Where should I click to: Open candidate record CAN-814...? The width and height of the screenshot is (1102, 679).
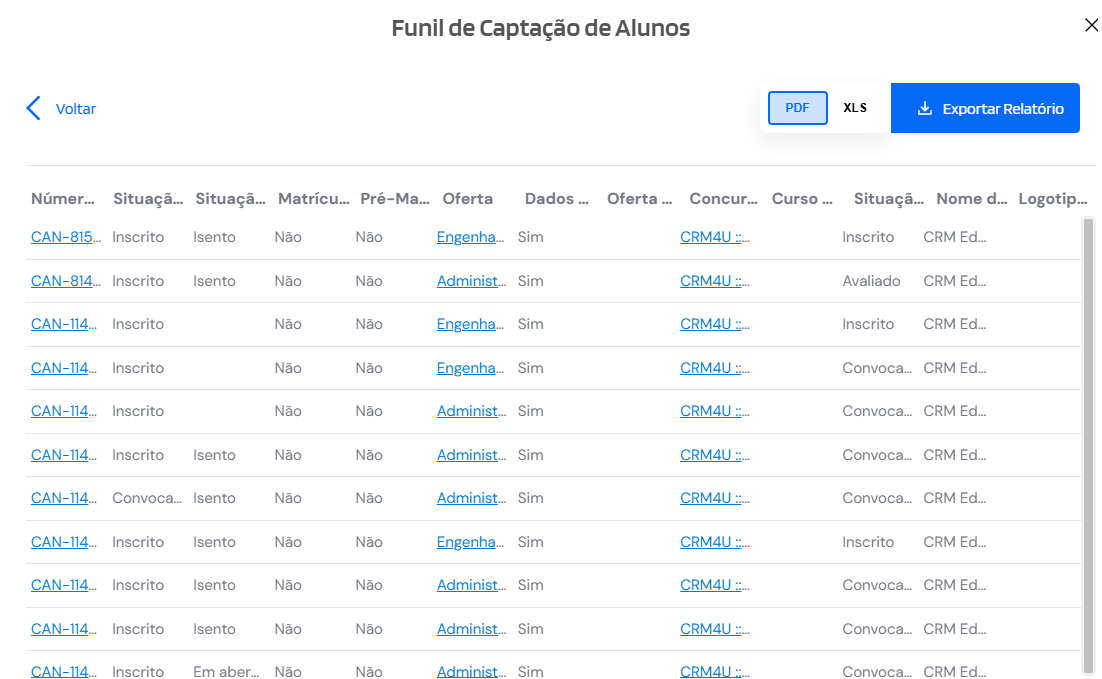pos(65,280)
